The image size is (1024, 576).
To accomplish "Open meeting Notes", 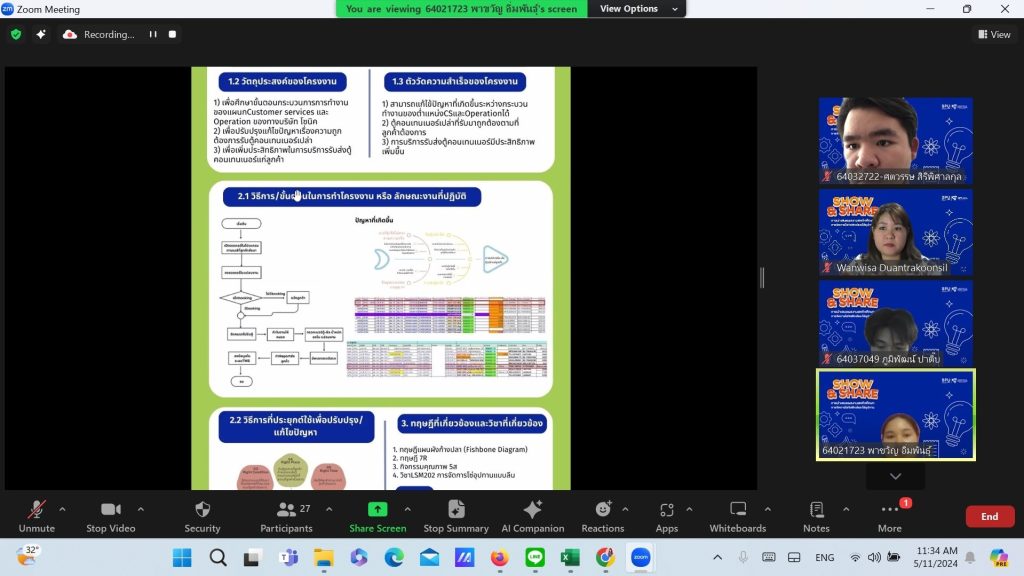I will click(816, 517).
